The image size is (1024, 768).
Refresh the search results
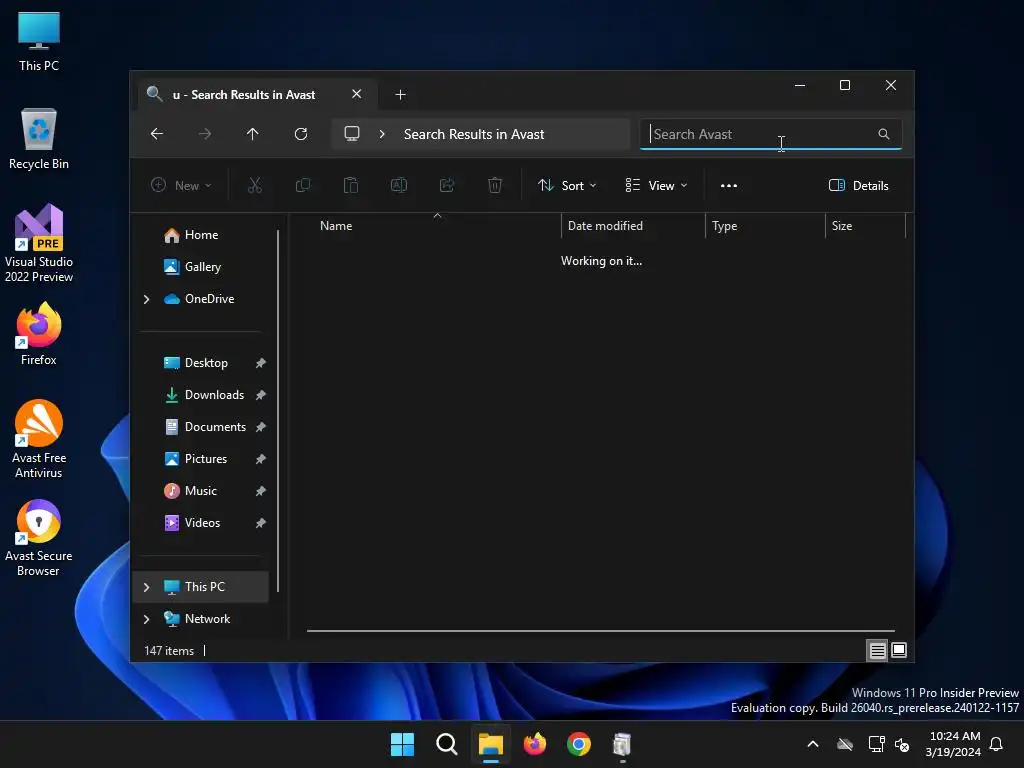301,134
